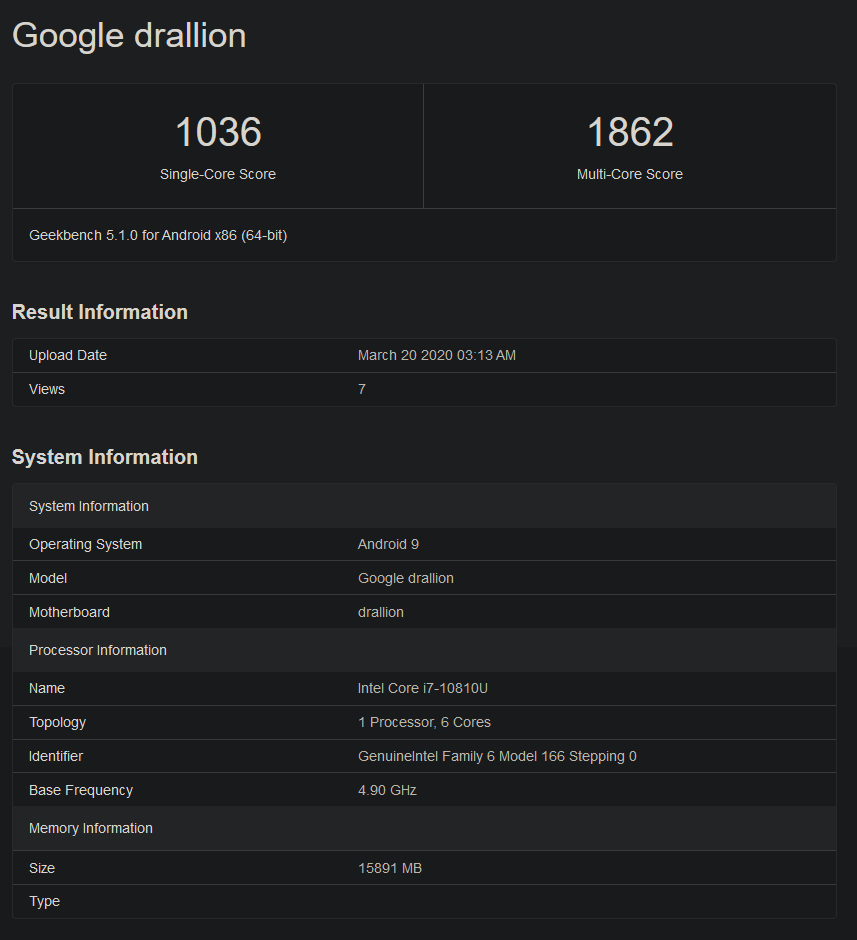Click the Base Frequency label
Image resolution: width=857 pixels, height=940 pixels.
[81, 791]
